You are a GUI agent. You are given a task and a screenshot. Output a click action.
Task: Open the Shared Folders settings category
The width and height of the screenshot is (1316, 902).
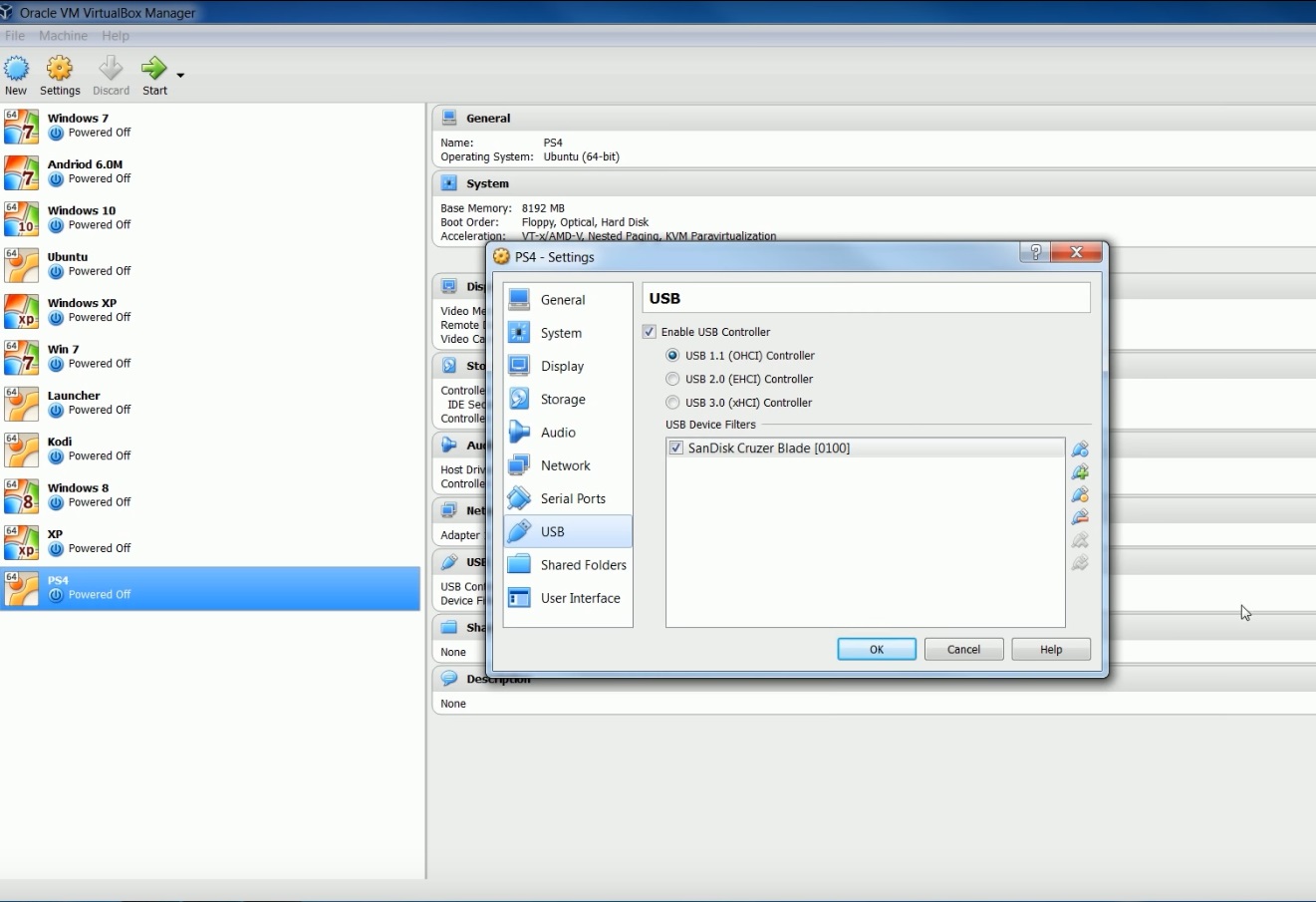click(x=568, y=564)
